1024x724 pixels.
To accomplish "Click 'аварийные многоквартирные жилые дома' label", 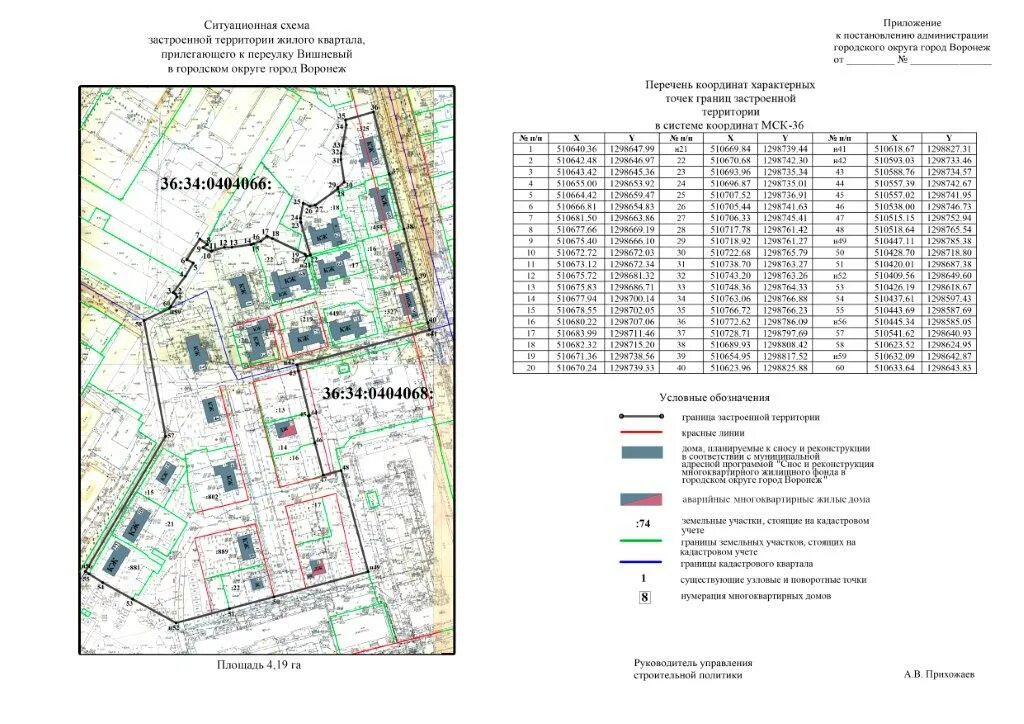I will pyautogui.click(x=776, y=499).
